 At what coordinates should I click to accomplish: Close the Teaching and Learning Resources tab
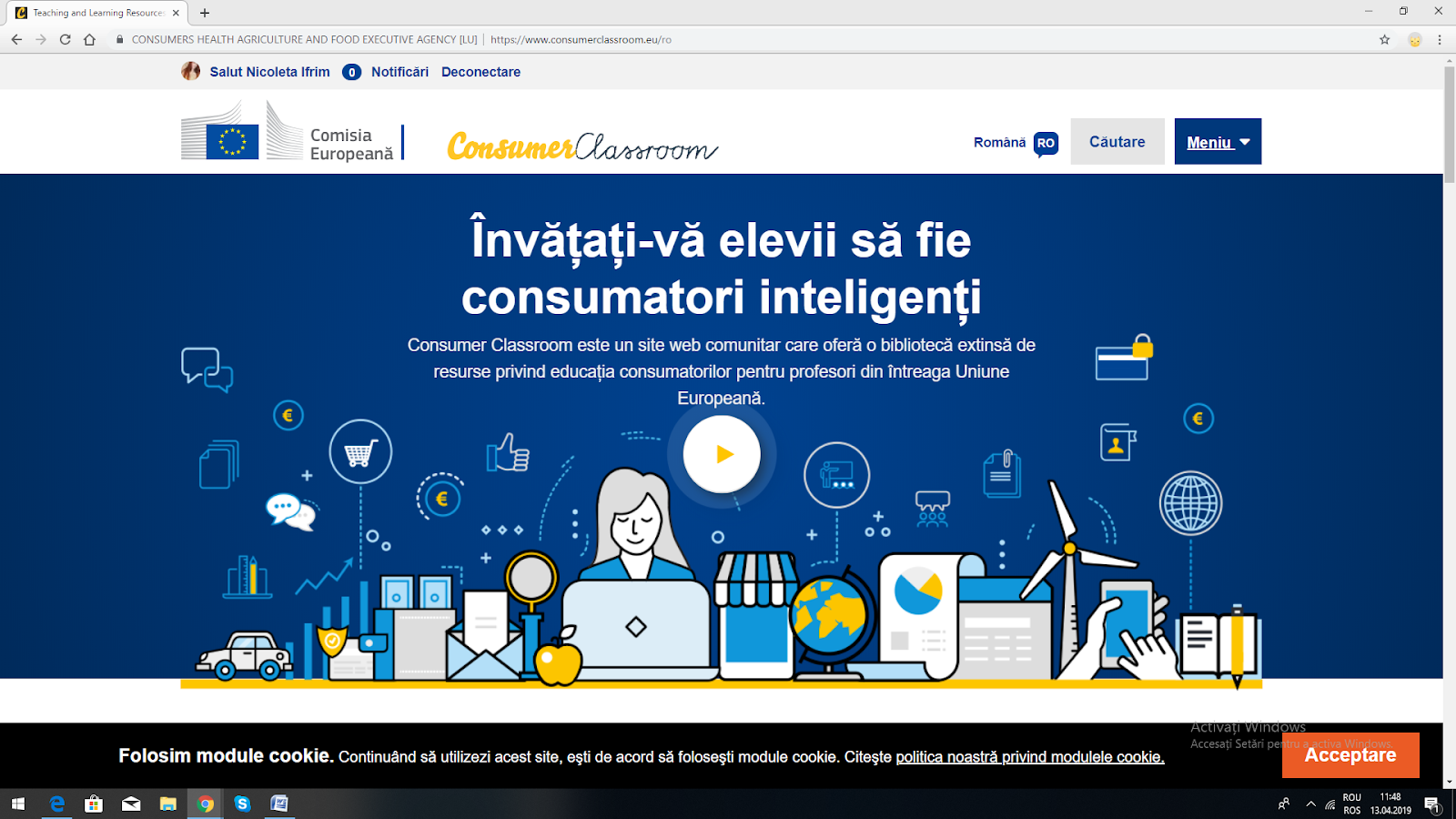click(176, 13)
